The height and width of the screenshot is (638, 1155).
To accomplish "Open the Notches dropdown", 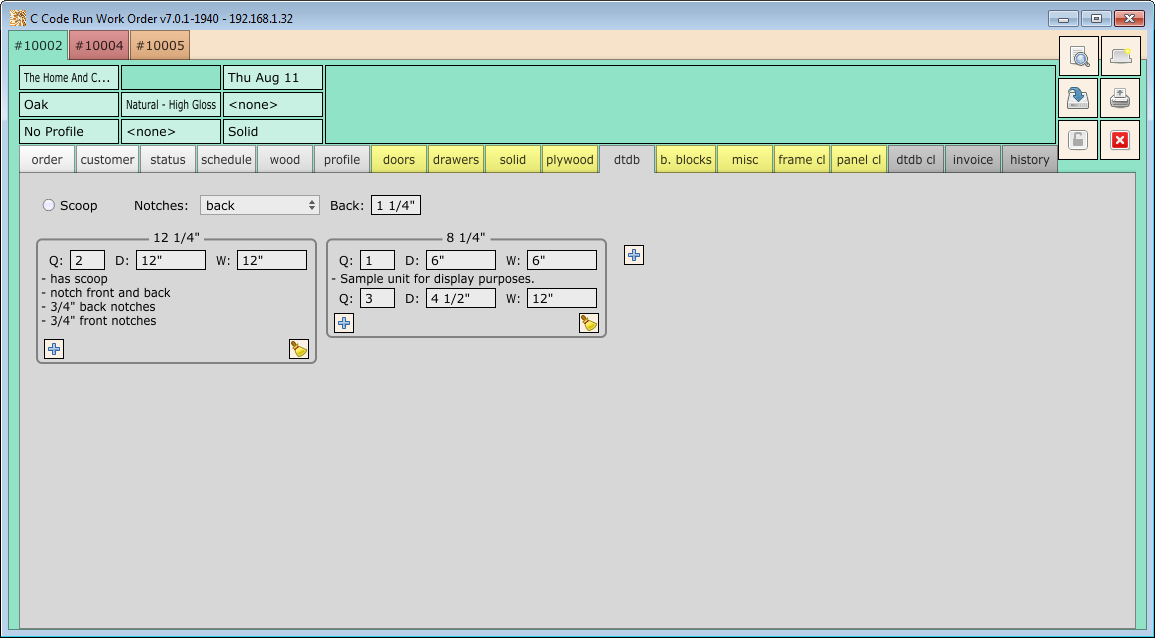I will click(259, 205).
